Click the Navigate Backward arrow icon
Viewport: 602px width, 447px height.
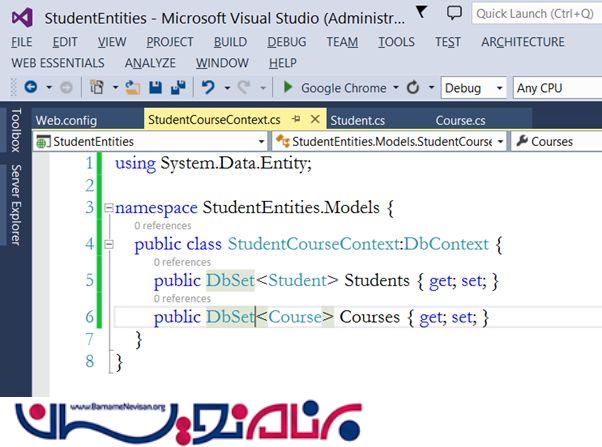[31, 88]
